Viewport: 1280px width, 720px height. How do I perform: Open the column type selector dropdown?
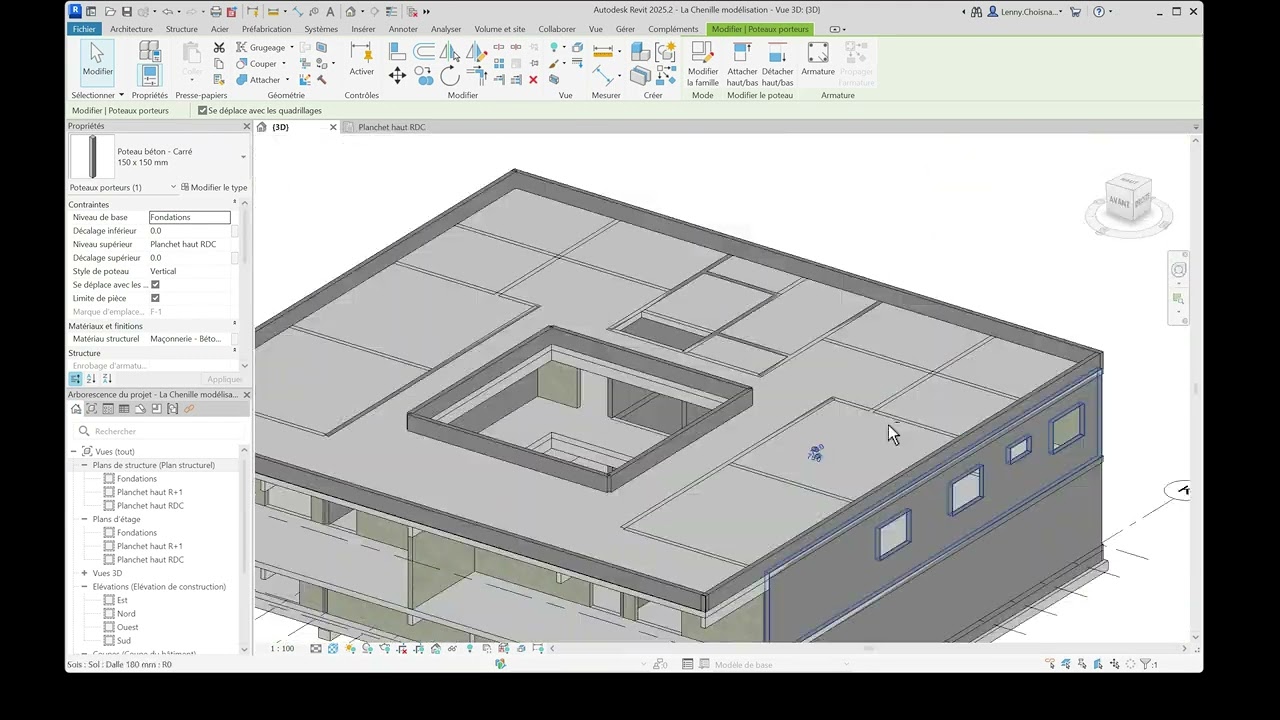242,157
